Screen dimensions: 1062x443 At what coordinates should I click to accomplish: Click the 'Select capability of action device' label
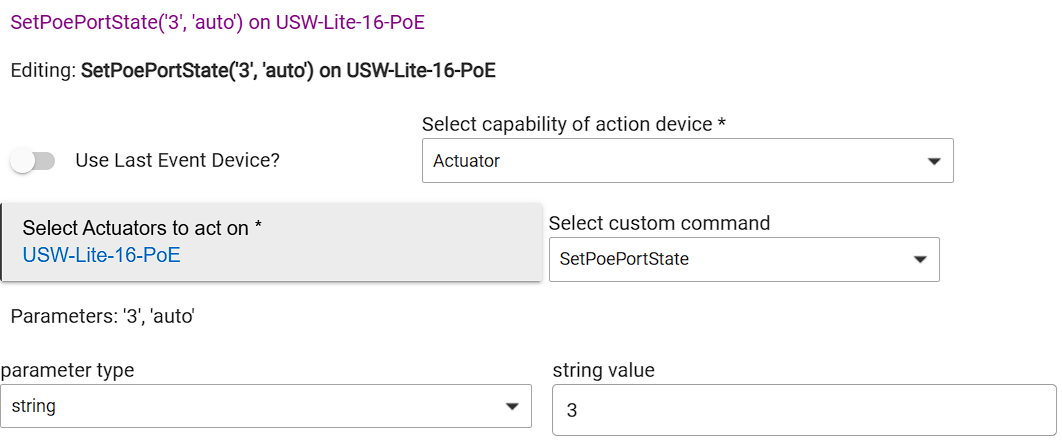coord(573,124)
